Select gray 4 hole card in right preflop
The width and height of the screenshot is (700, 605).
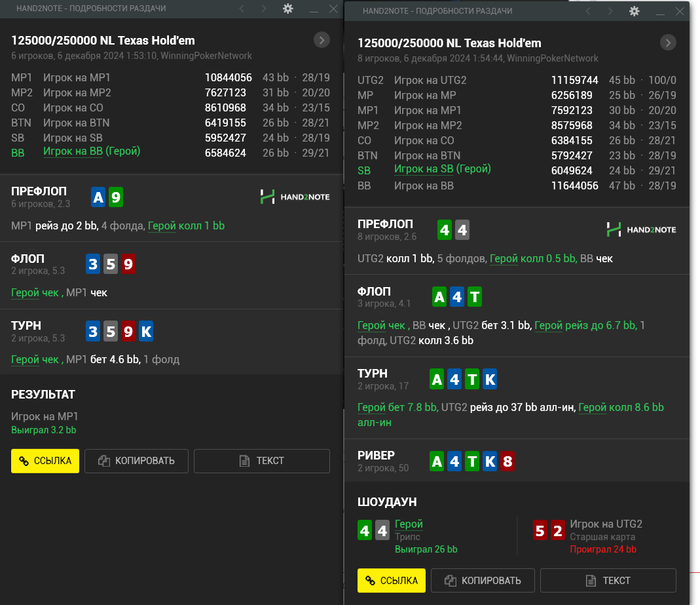tap(462, 230)
